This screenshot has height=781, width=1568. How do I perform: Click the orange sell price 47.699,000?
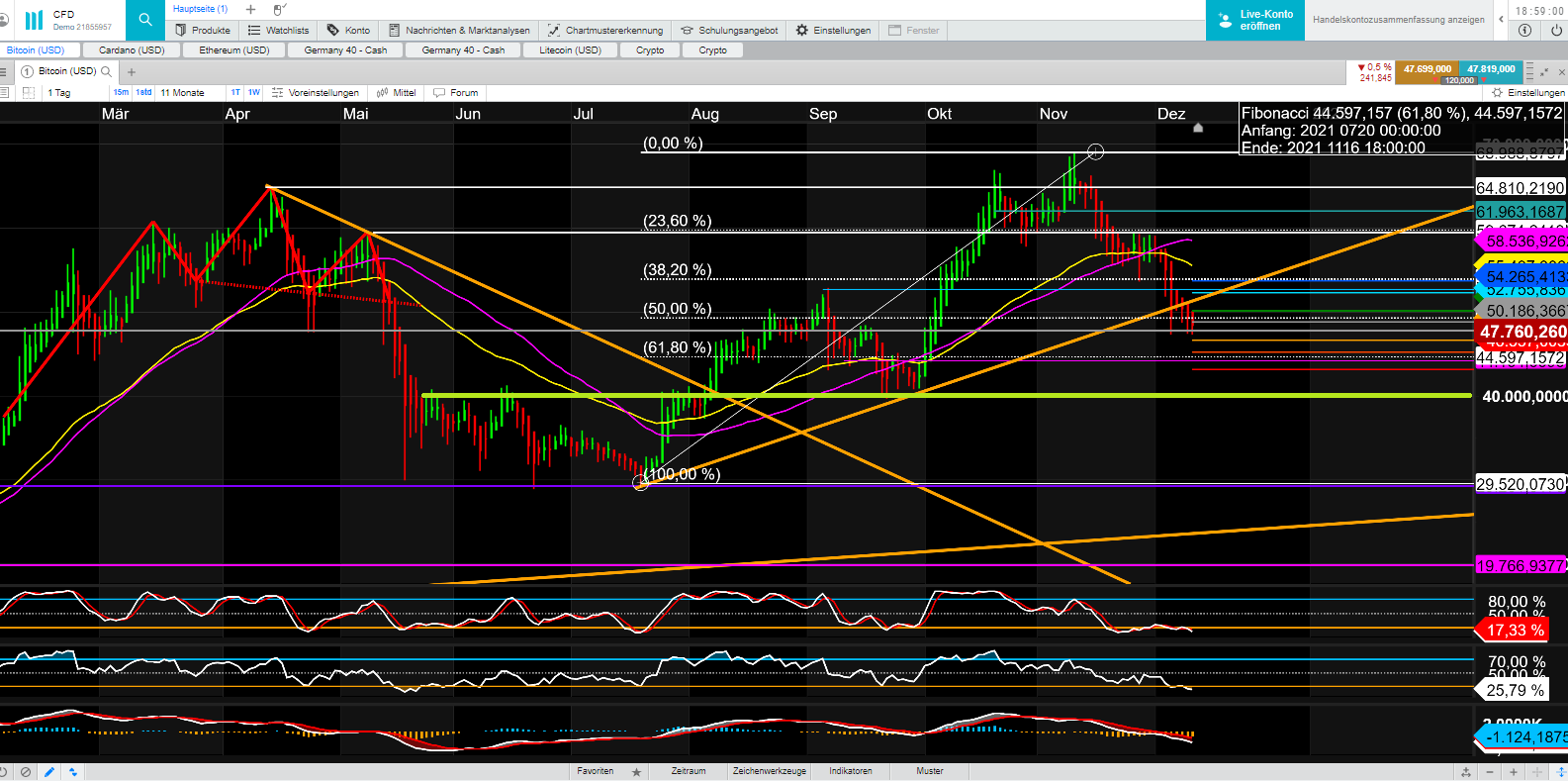[1427, 69]
